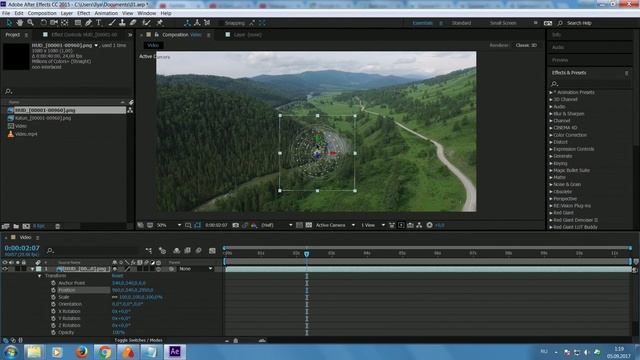Image resolution: width=640 pixels, height=360 pixels.
Task: Open the Layer menu
Action: pyautogui.click(x=67, y=13)
